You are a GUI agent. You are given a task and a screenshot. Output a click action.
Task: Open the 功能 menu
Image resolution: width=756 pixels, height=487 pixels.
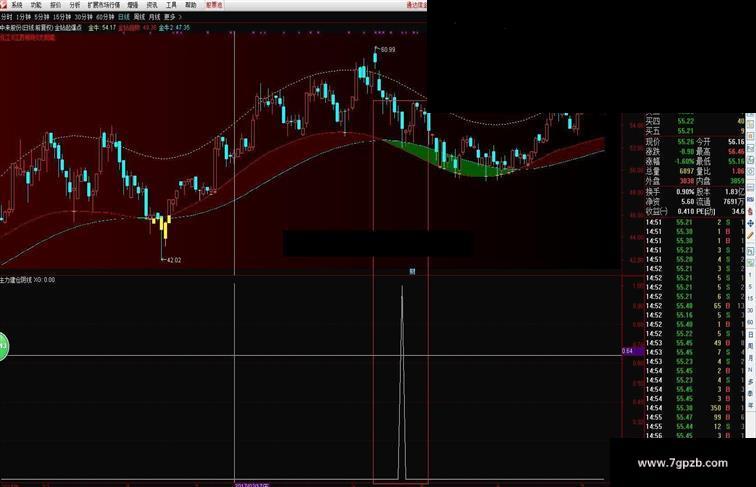tap(36, 5)
